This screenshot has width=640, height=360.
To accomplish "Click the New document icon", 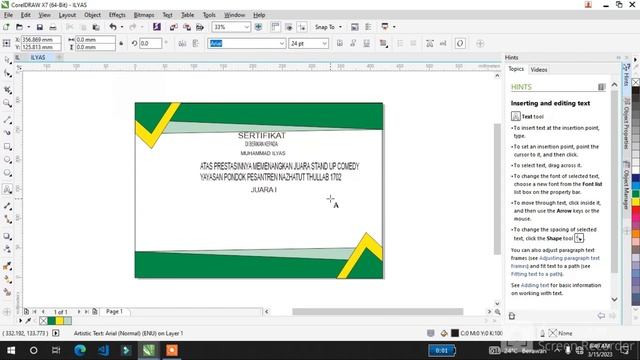I will click(6, 27).
